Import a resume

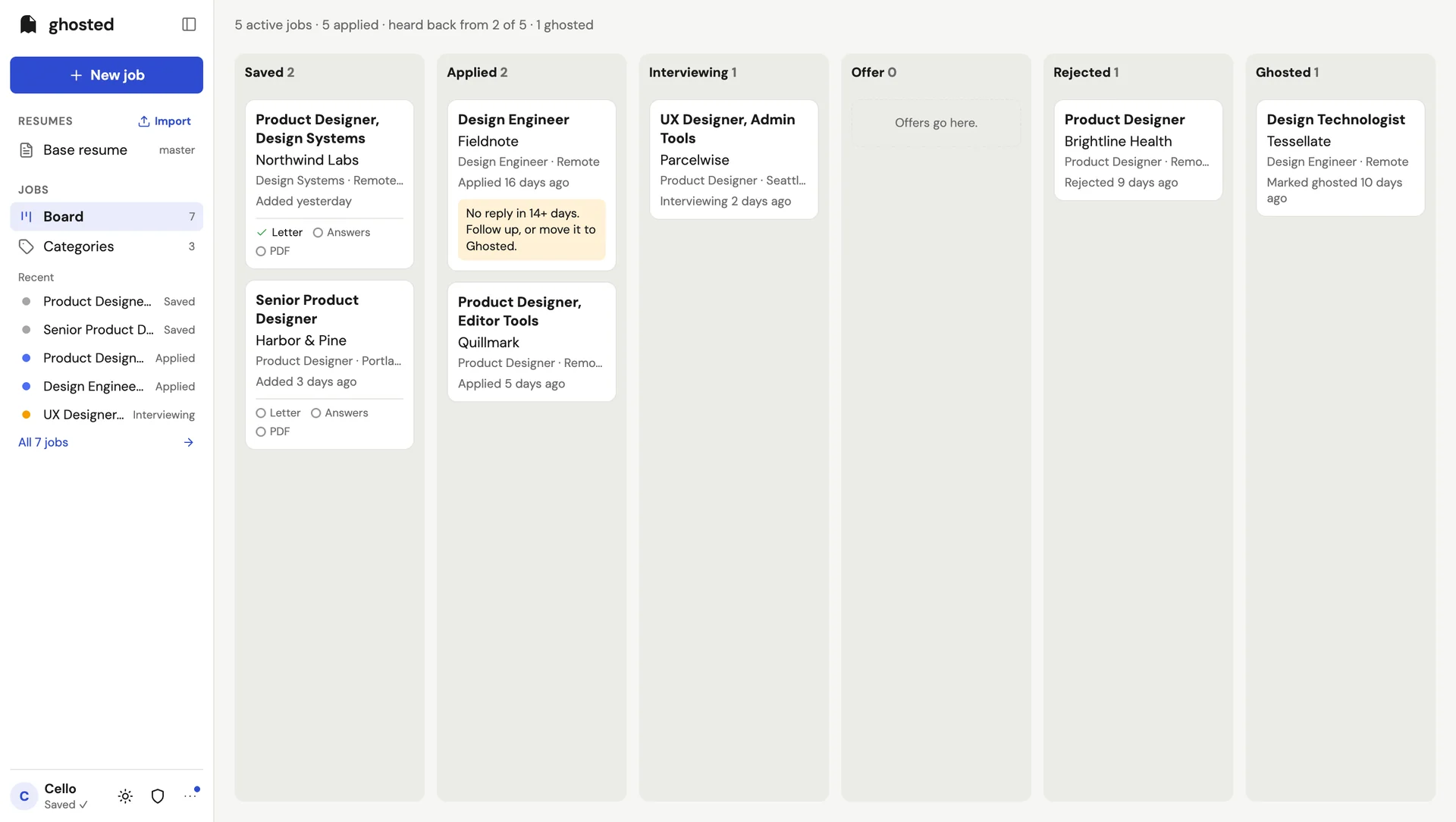(165, 121)
